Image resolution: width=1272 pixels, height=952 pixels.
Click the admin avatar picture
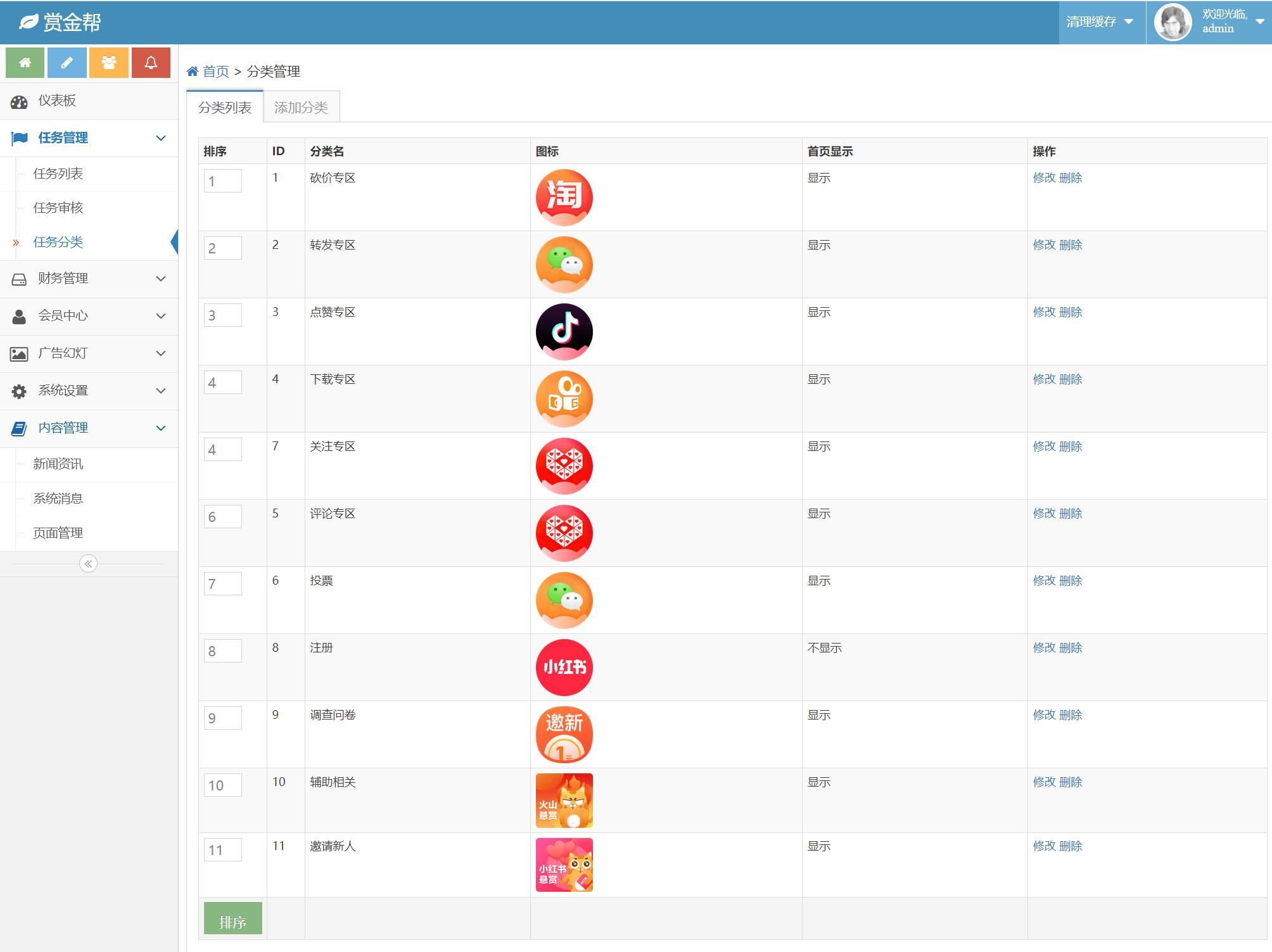pos(1173,22)
